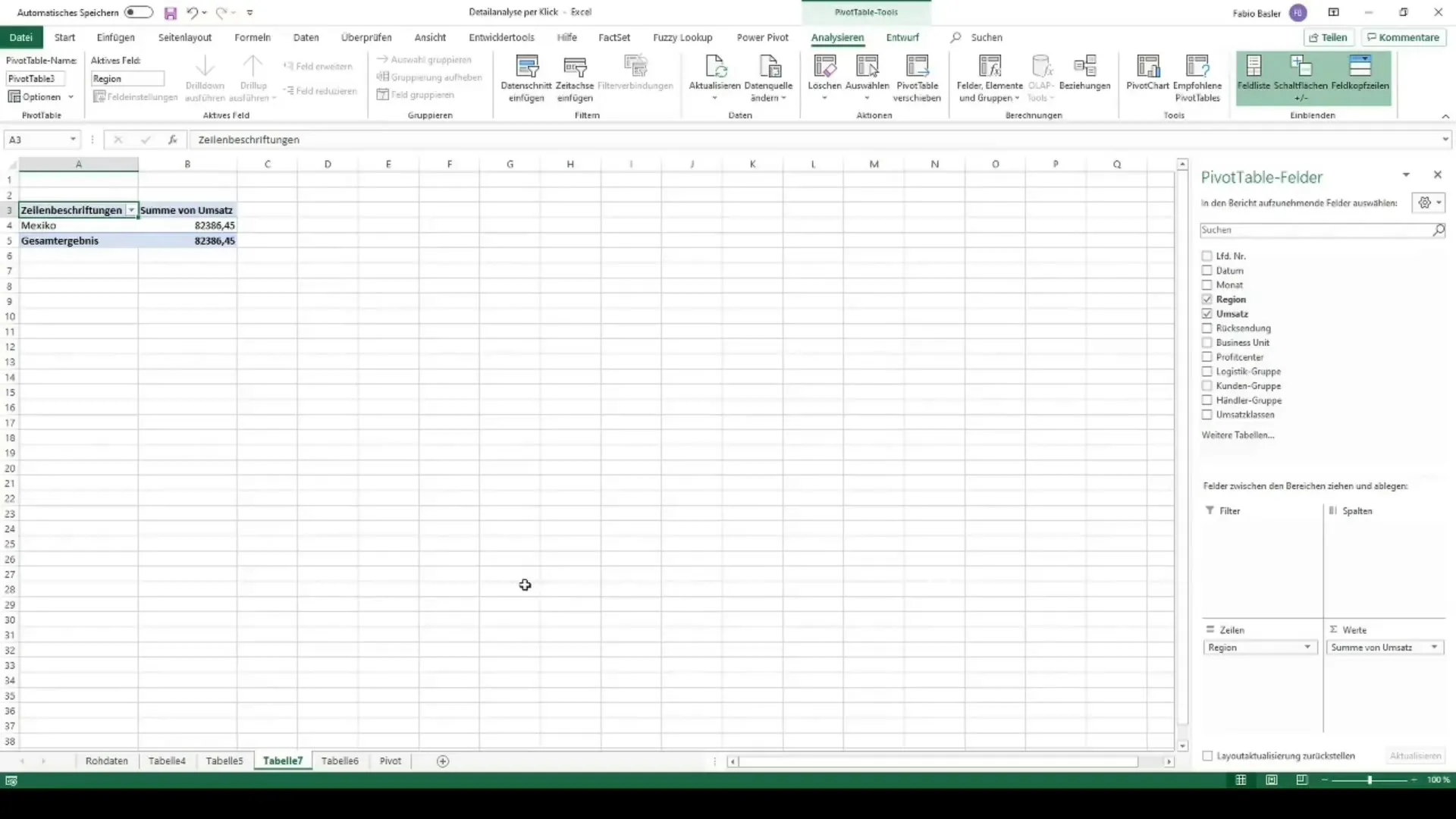This screenshot has height=819, width=1456.
Task: Open Datenquelle ändern
Action: [x=768, y=78]
